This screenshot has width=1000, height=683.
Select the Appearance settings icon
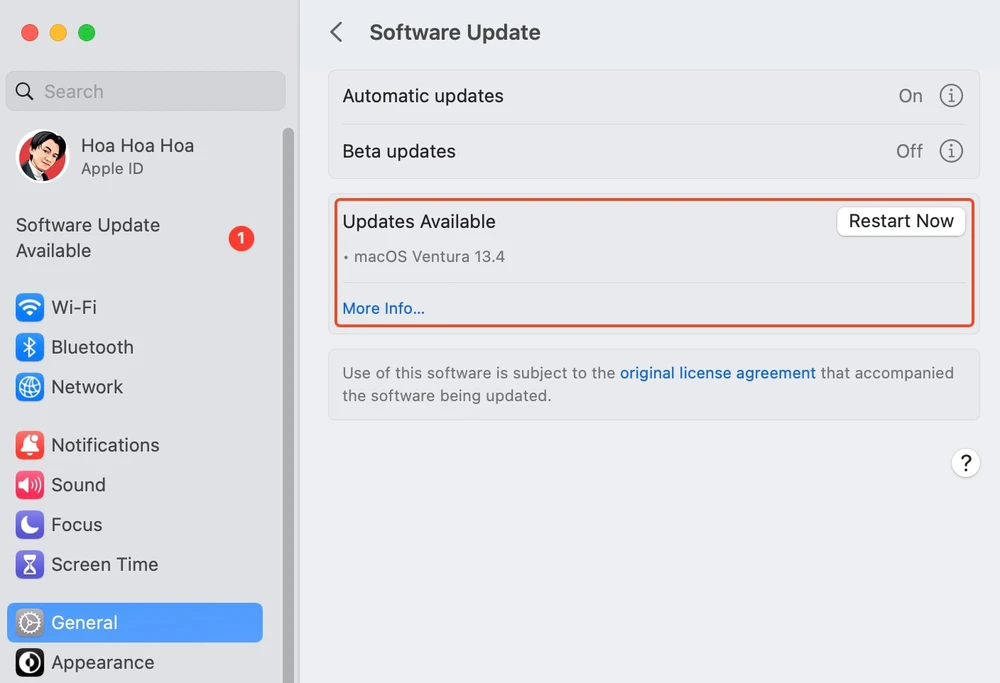click(x=29, y=662)
